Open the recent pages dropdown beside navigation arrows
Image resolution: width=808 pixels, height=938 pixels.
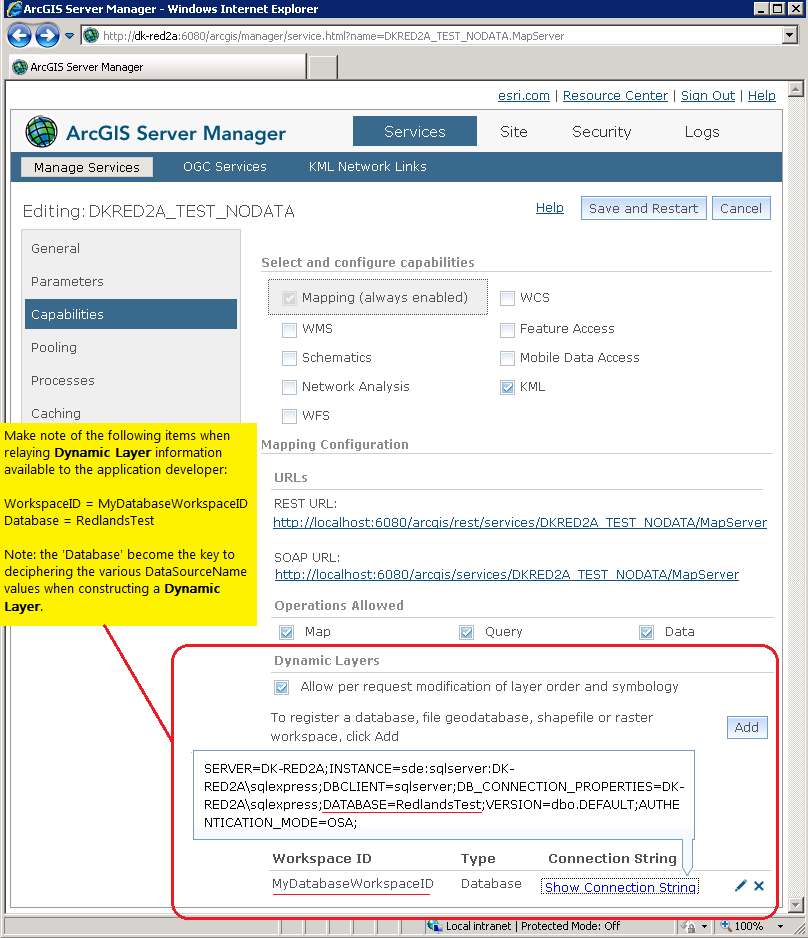click(x=68, y=34)
